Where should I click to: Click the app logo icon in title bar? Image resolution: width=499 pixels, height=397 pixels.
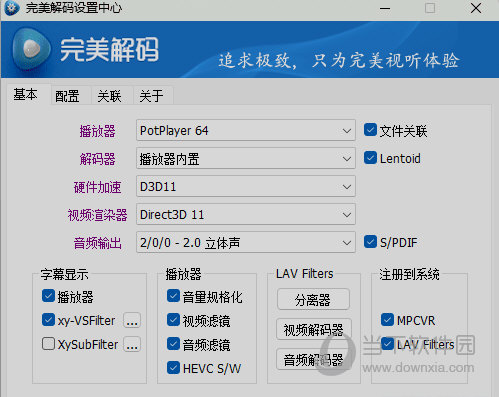[12, 8]
